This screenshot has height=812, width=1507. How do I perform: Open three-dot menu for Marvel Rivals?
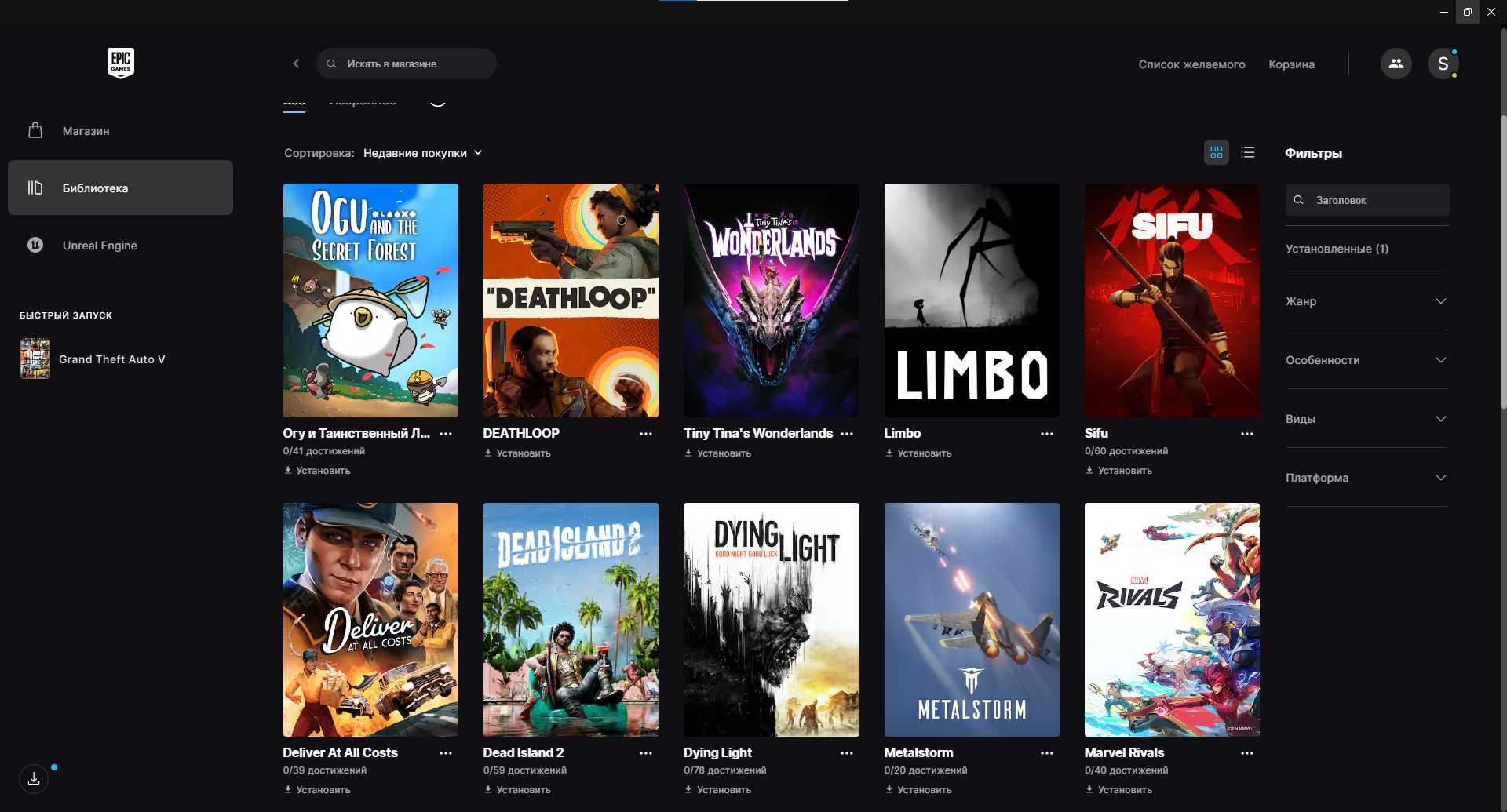(x=1247, y=753)
